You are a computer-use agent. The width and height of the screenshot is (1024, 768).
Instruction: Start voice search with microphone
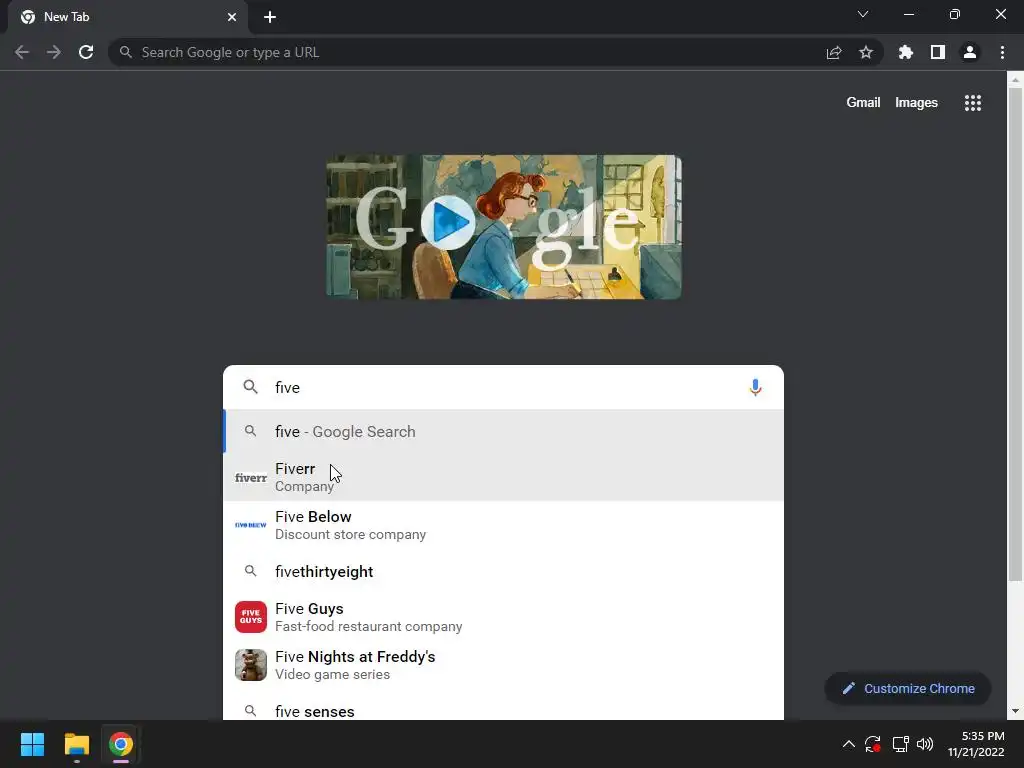(755, 387)
